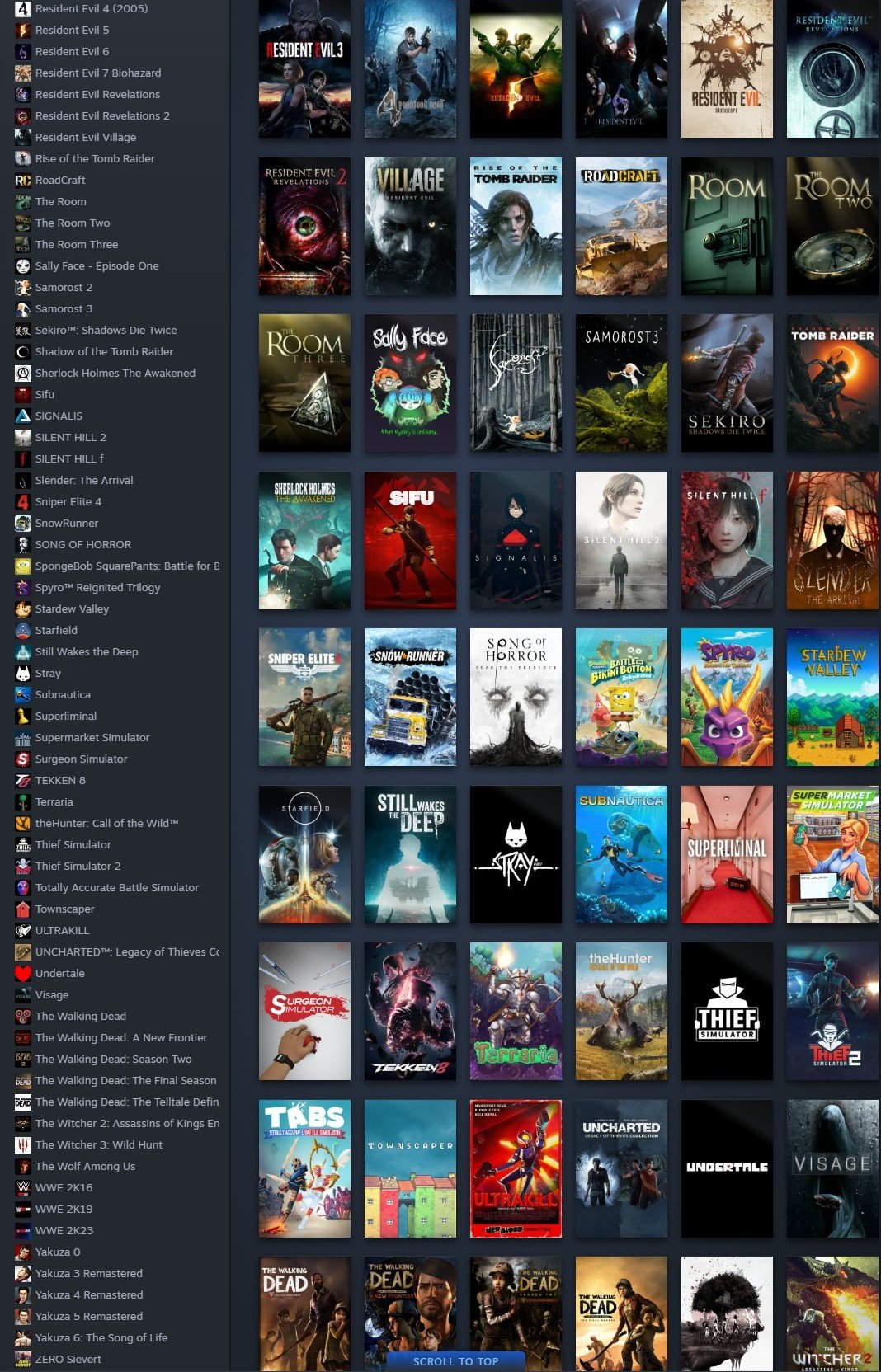Click the ULTRAKILL cover in the grid
The image size is (881, 1372).
click(x=516, y=1168)
